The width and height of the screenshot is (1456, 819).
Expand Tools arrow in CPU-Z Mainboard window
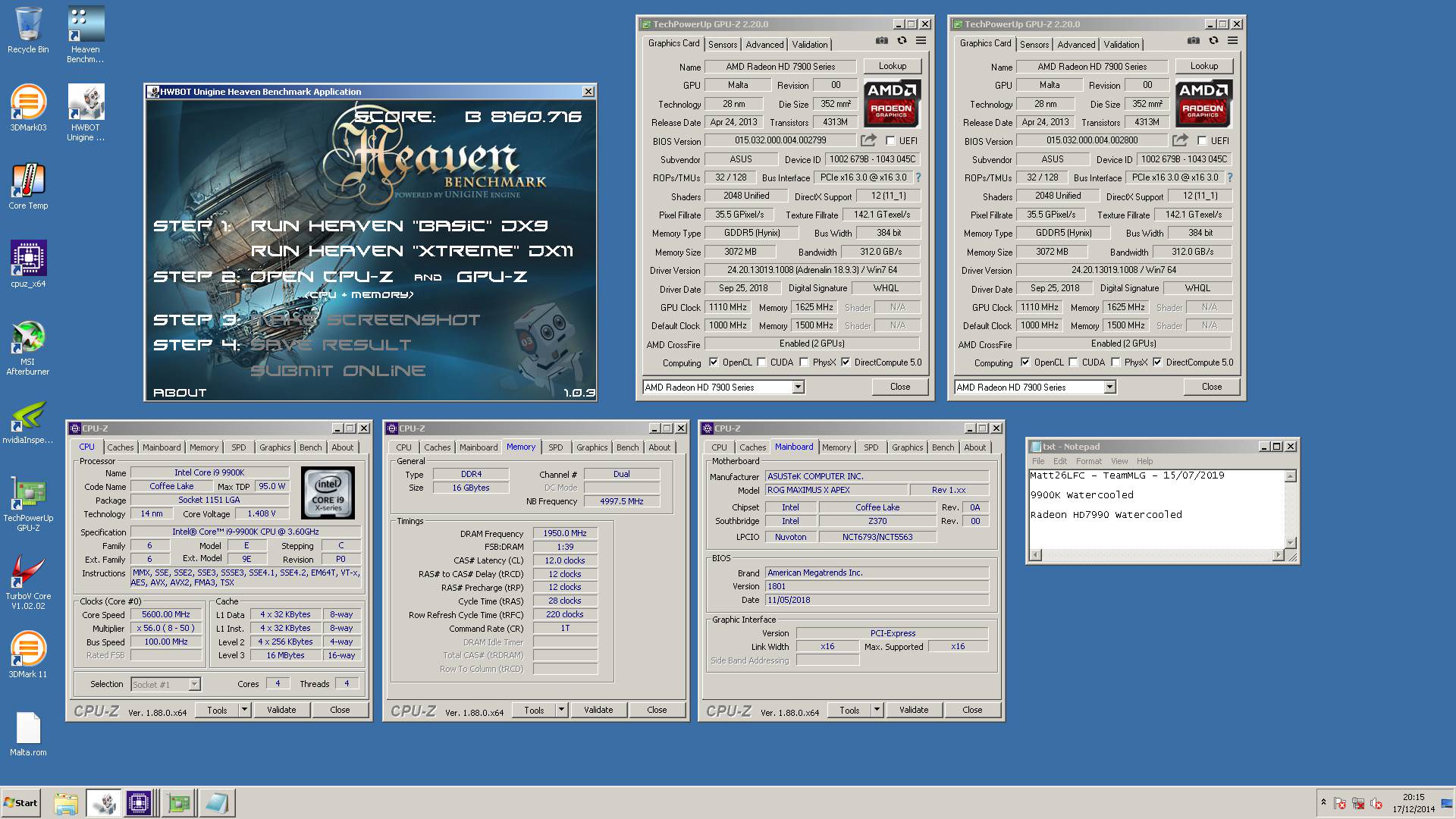[877, 710]
